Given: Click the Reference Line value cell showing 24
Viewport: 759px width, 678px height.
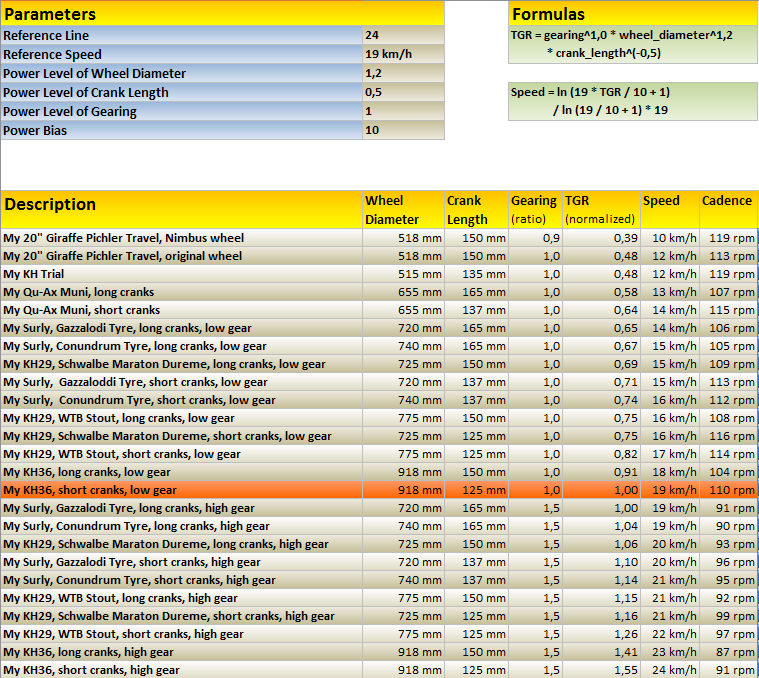Looking at the screenshot, I should point(403,35).
